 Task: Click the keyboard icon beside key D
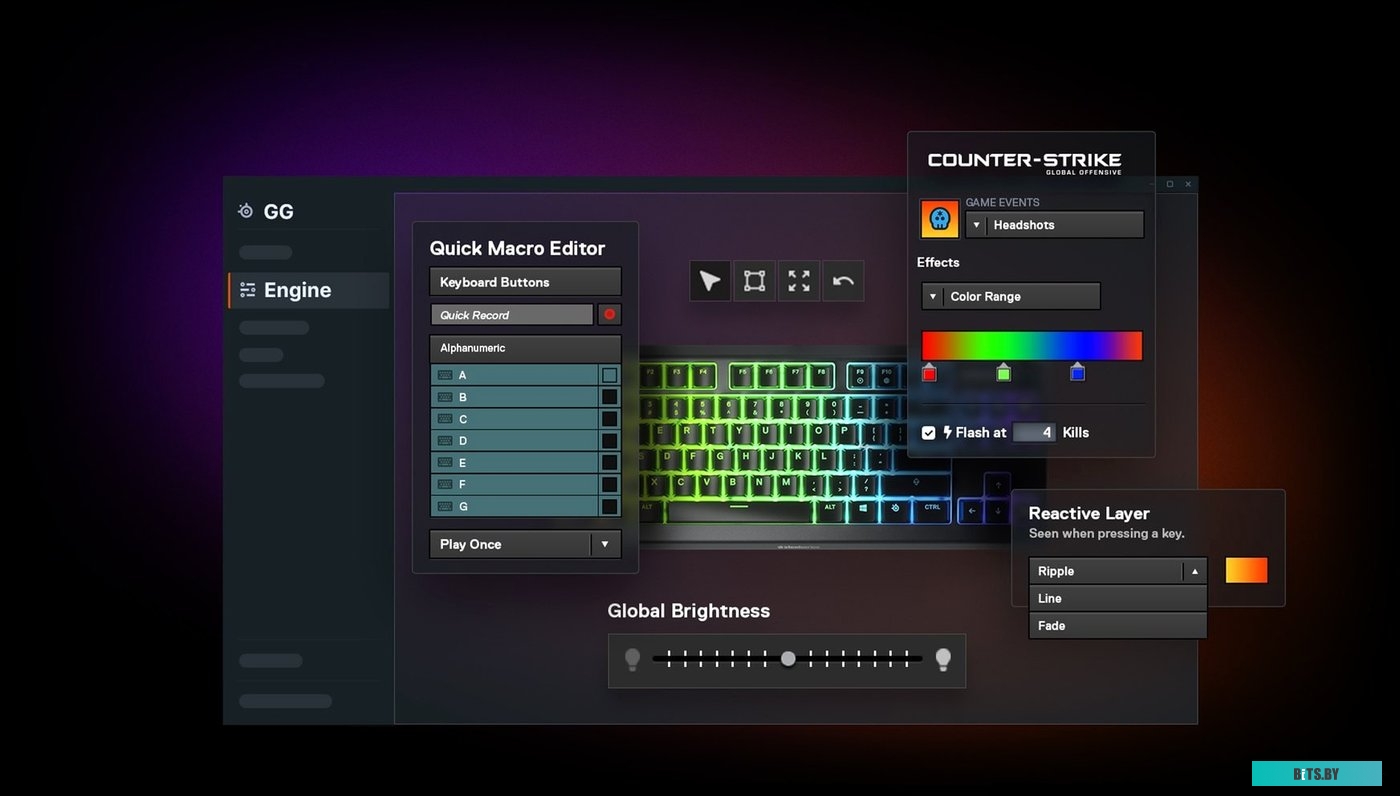[445, 441]
